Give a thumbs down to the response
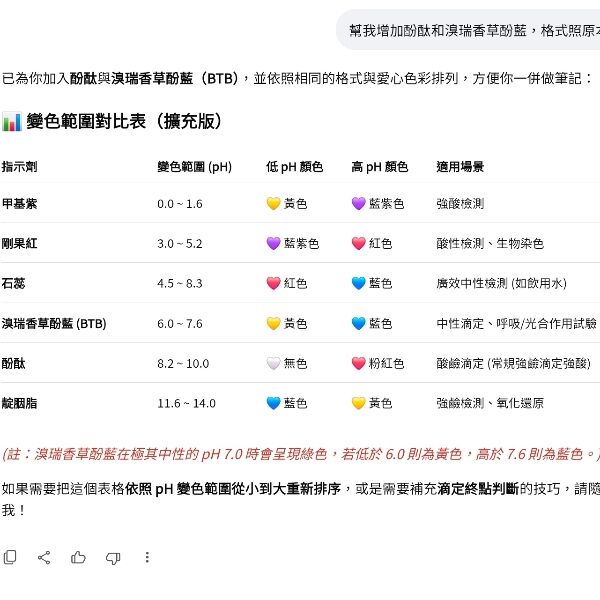 point(113,558)
